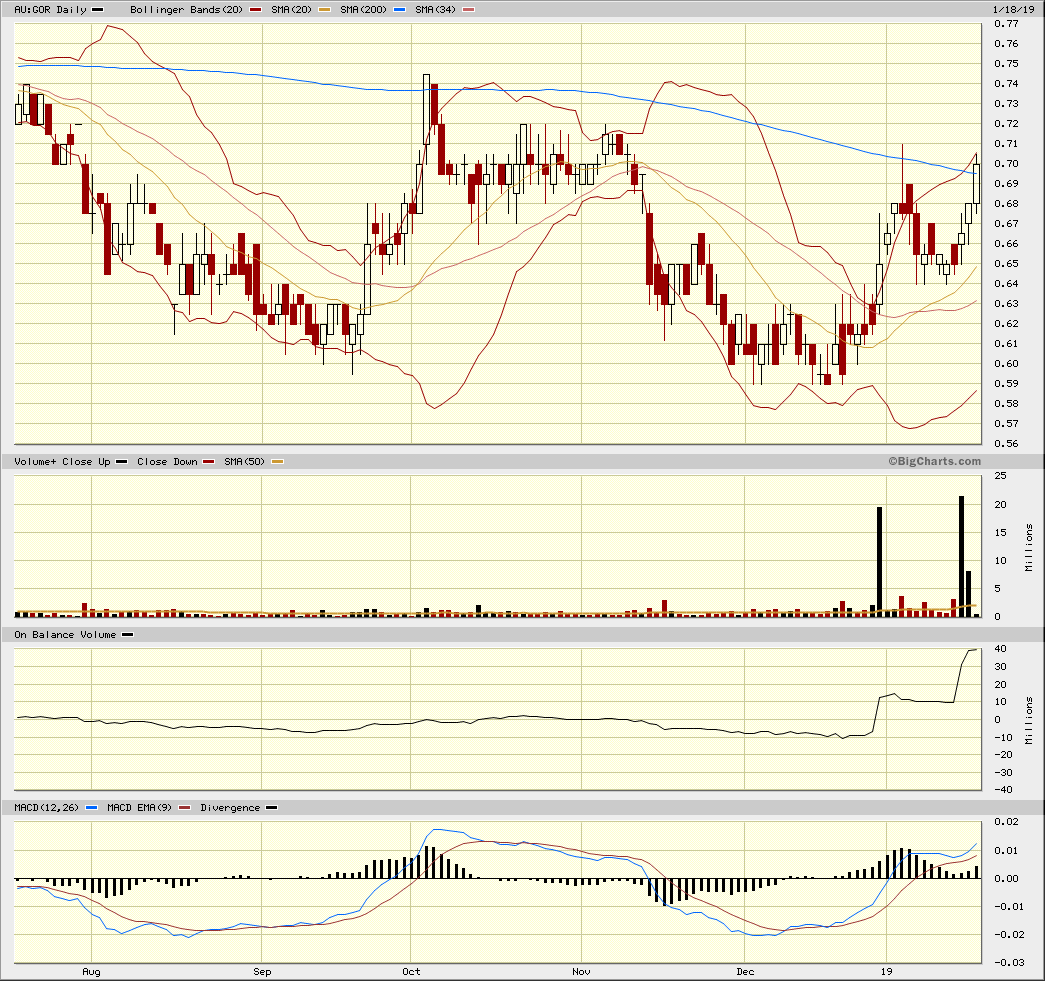Image resolution: width=1045 pixels, height=981 pixels.
Task: Click the 15 volume axis label
Action: click(1000, 532)
